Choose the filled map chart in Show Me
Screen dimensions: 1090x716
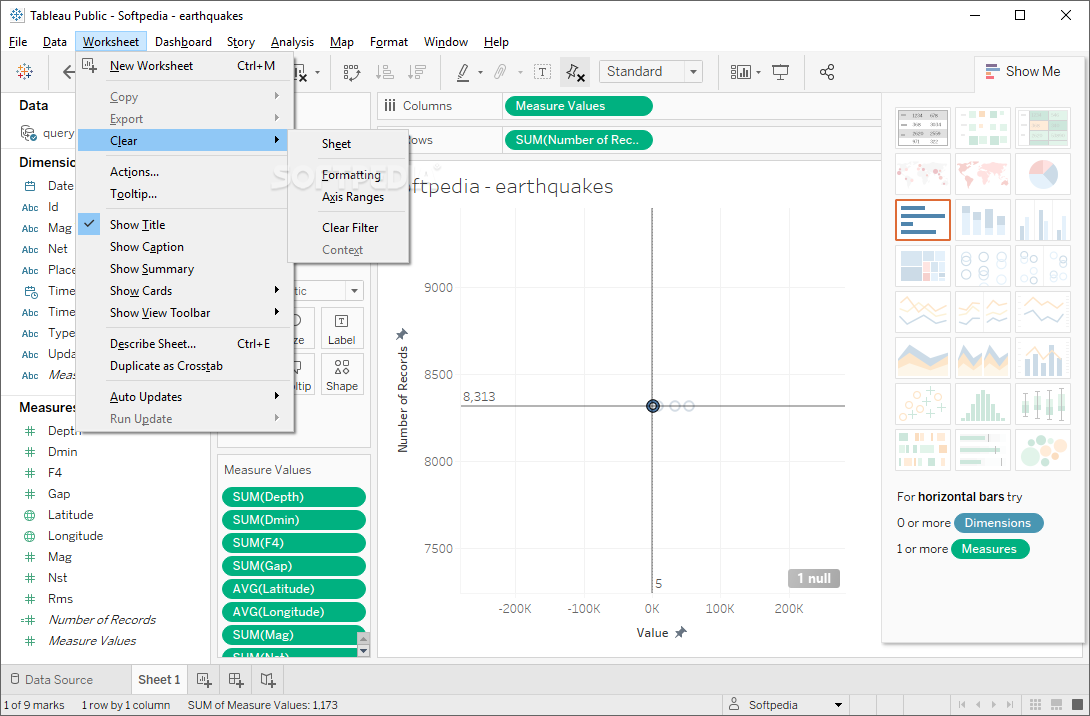tap(982, 174)
